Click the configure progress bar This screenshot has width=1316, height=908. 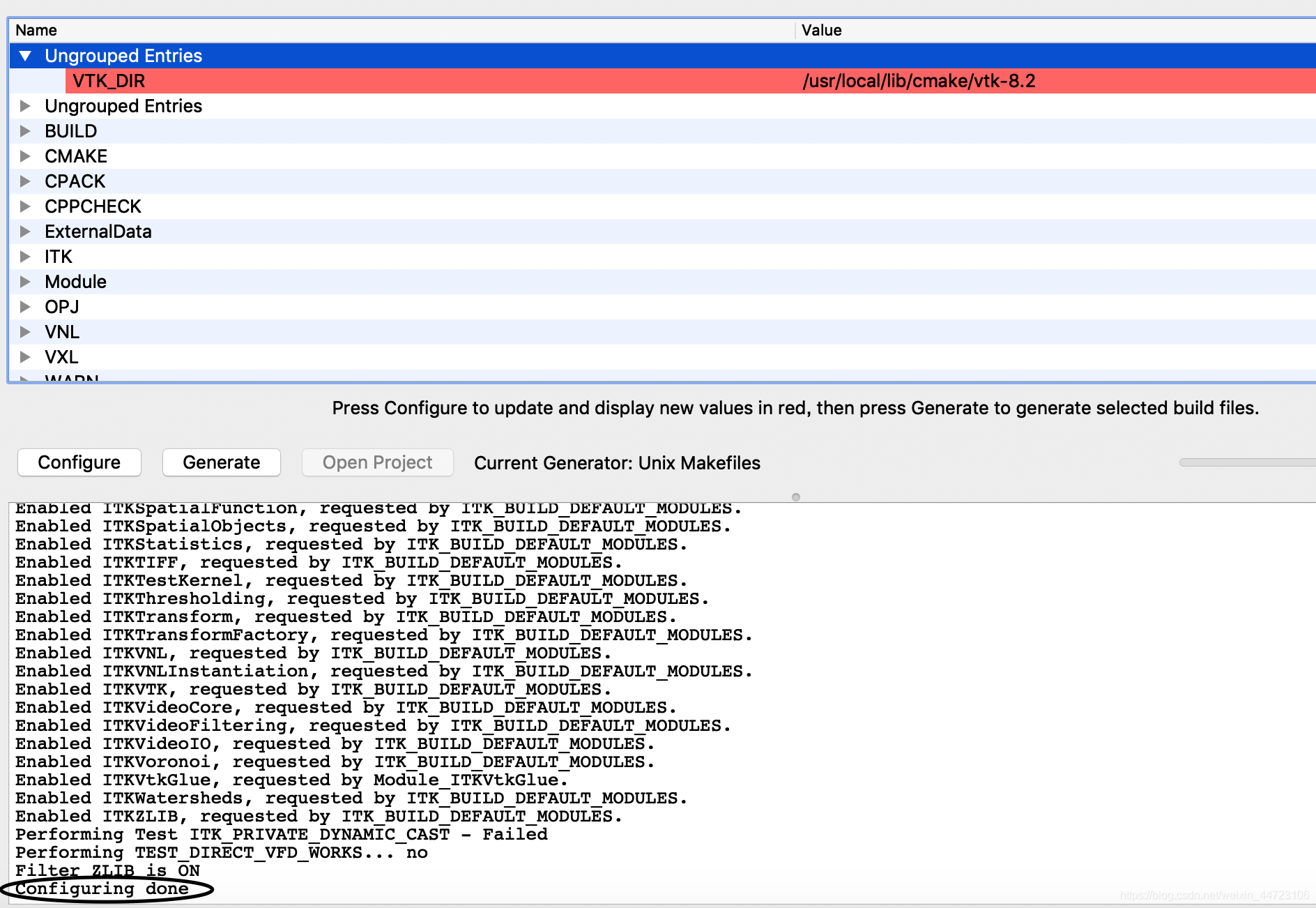[x=1247, y=462]
